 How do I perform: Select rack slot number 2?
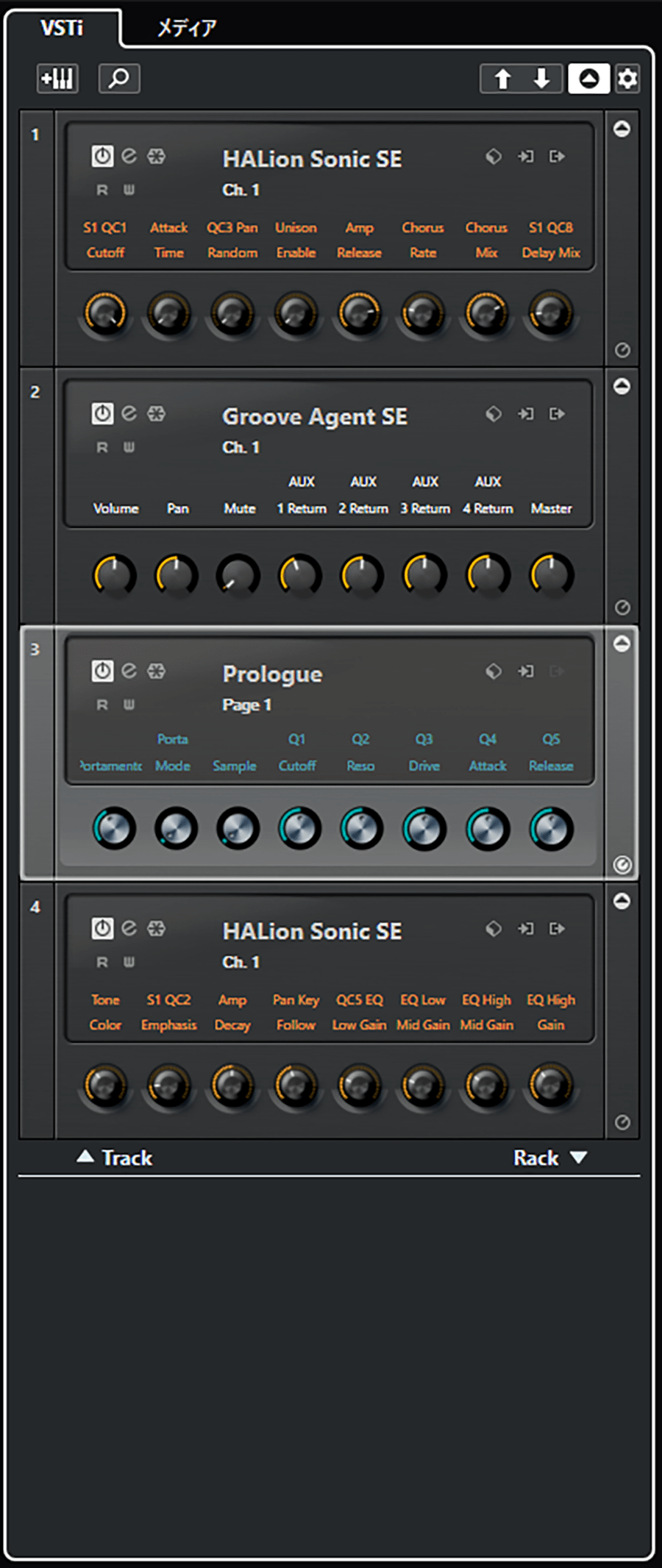35,392
